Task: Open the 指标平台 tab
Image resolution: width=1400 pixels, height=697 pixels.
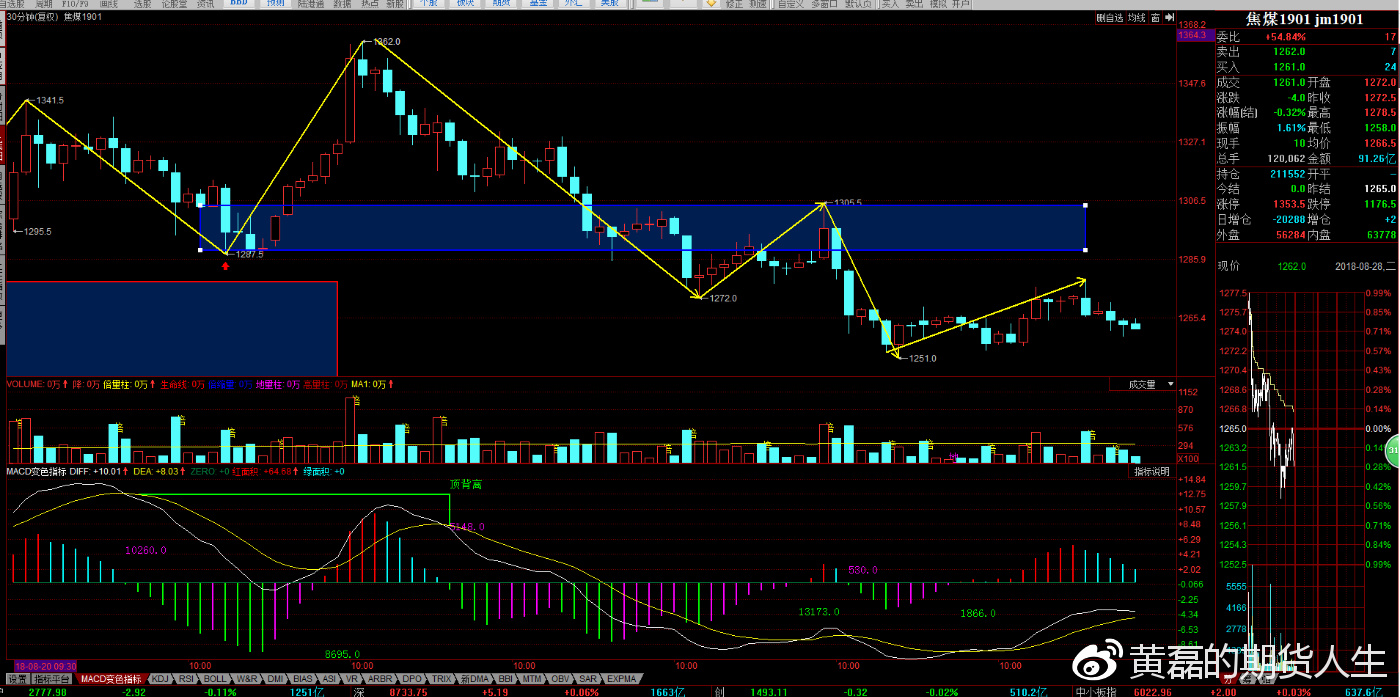Action: pos(52,679)
